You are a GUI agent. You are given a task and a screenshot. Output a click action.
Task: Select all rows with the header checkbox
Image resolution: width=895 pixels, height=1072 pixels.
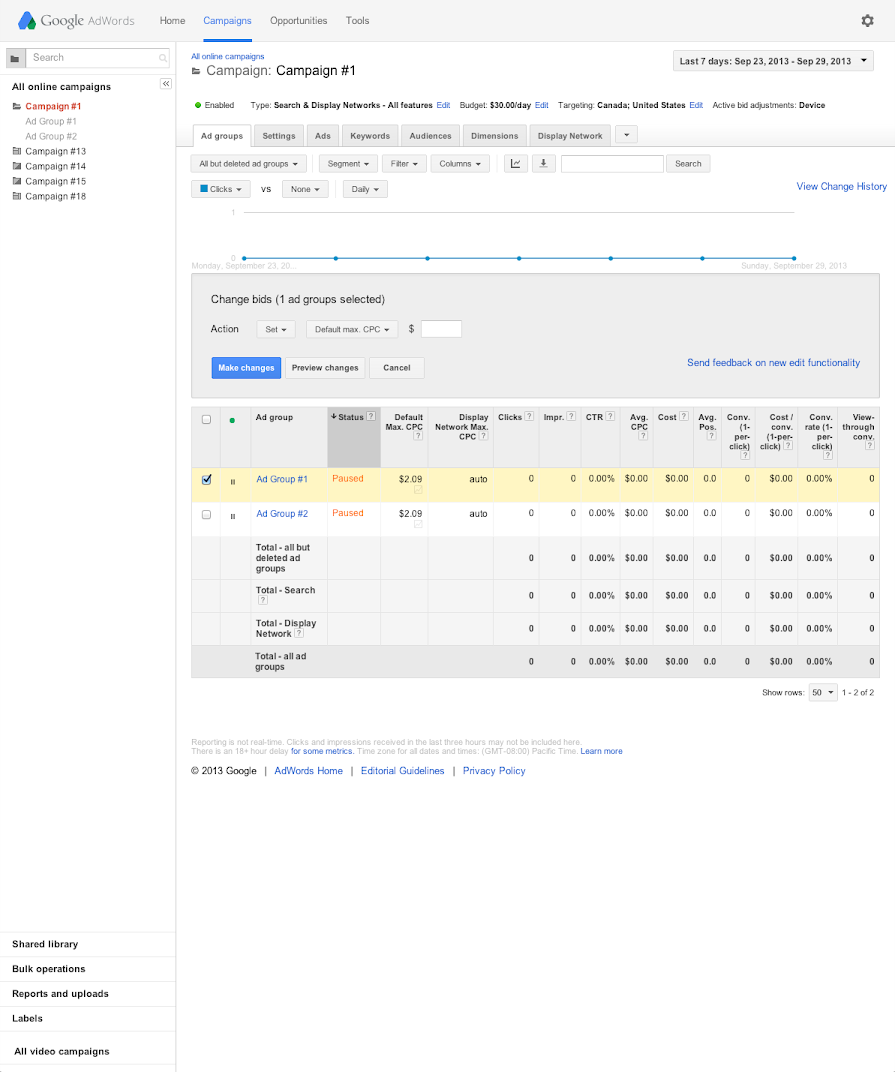206,418
